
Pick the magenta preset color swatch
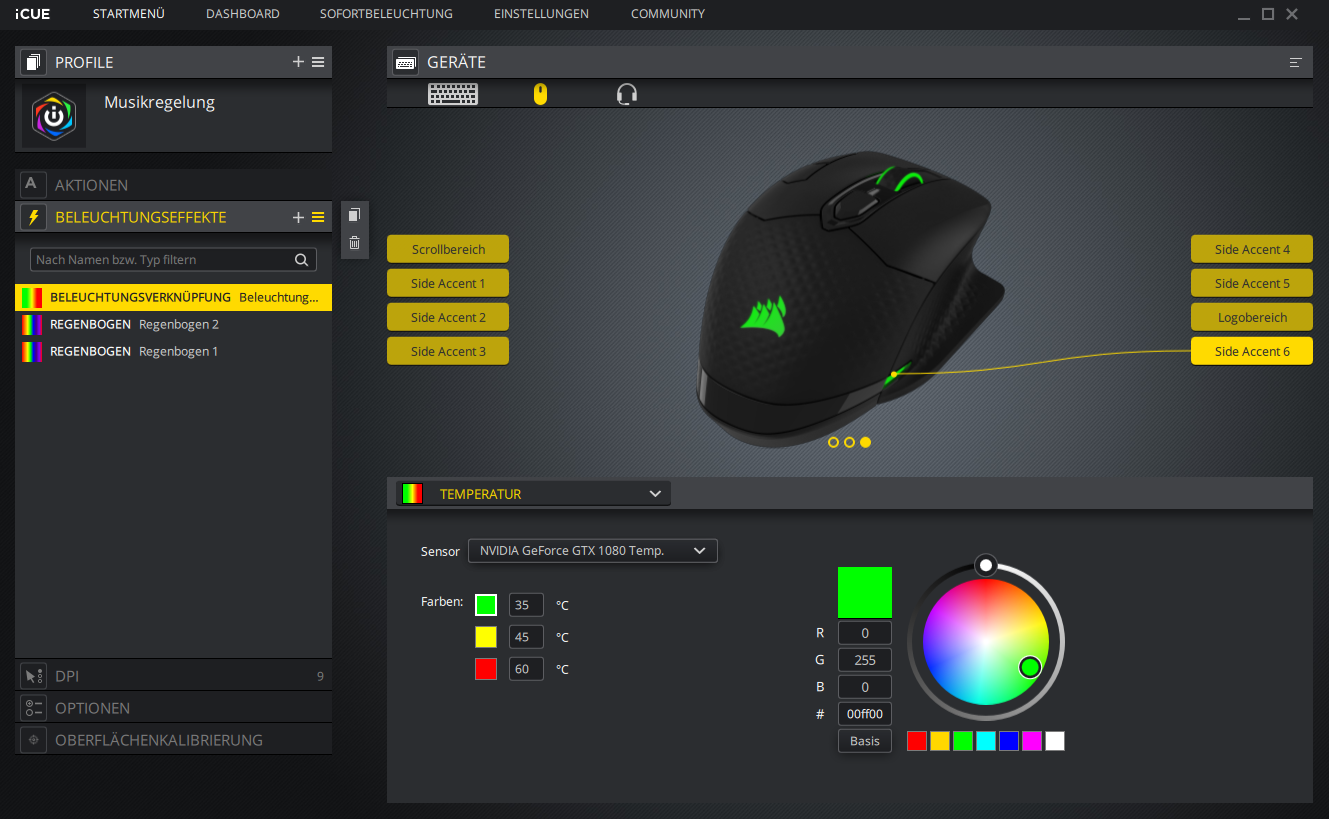coord(1032,741)
